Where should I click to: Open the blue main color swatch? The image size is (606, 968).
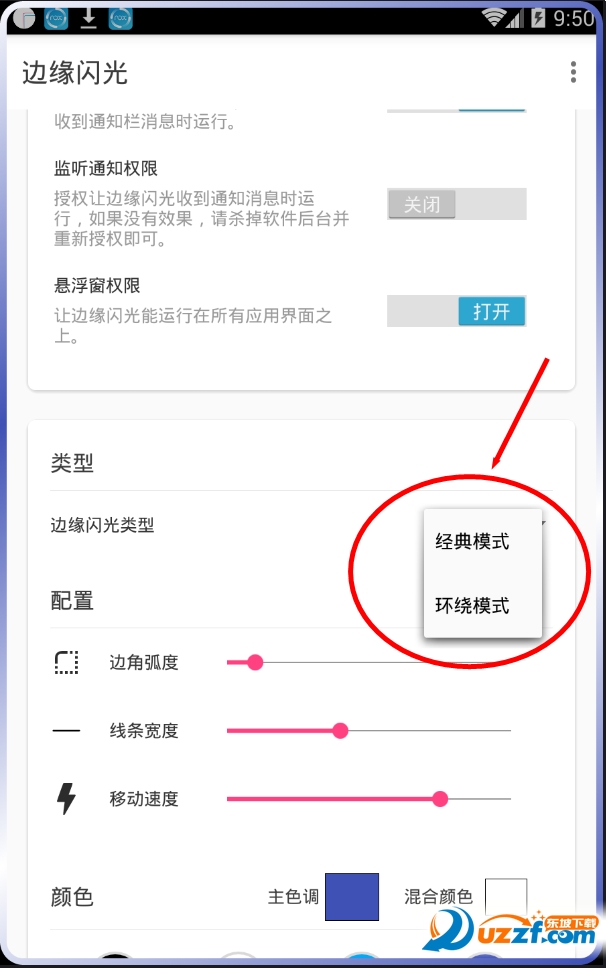point(352,896)
